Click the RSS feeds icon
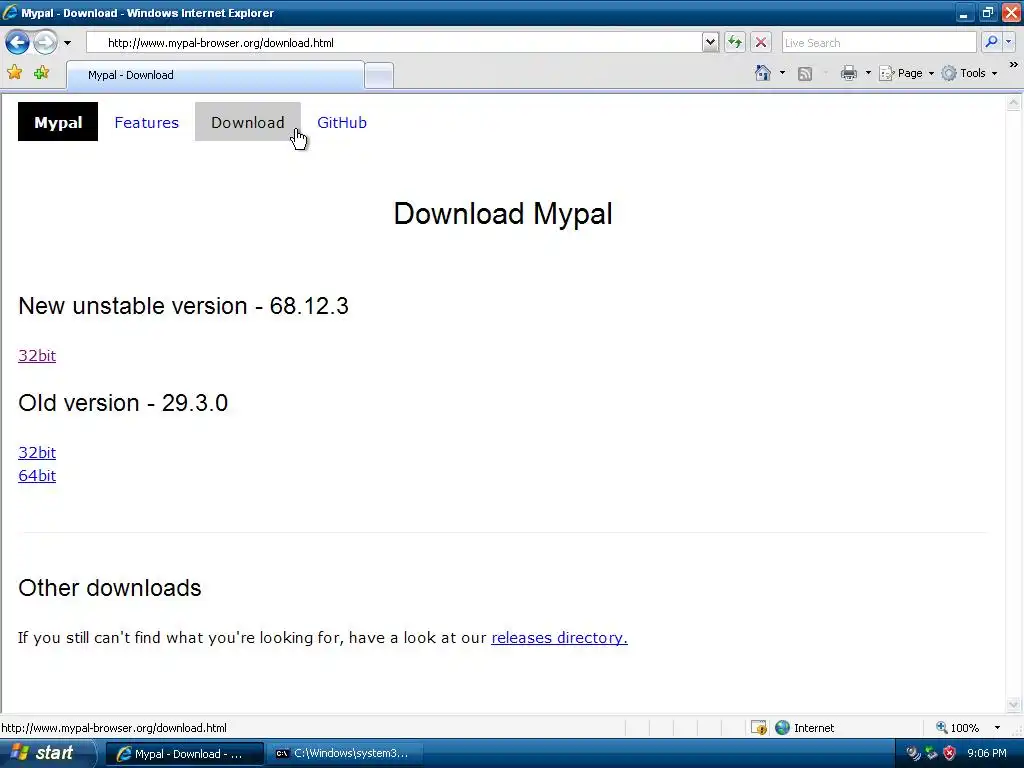The width and height of the screenshot is (1024, 768). (805, 74)
